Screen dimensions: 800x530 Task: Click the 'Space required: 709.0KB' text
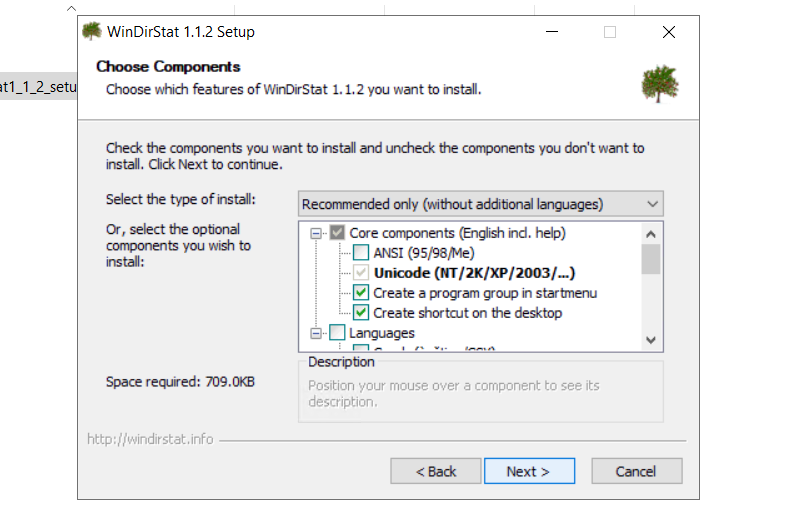[x=180, y=382]
